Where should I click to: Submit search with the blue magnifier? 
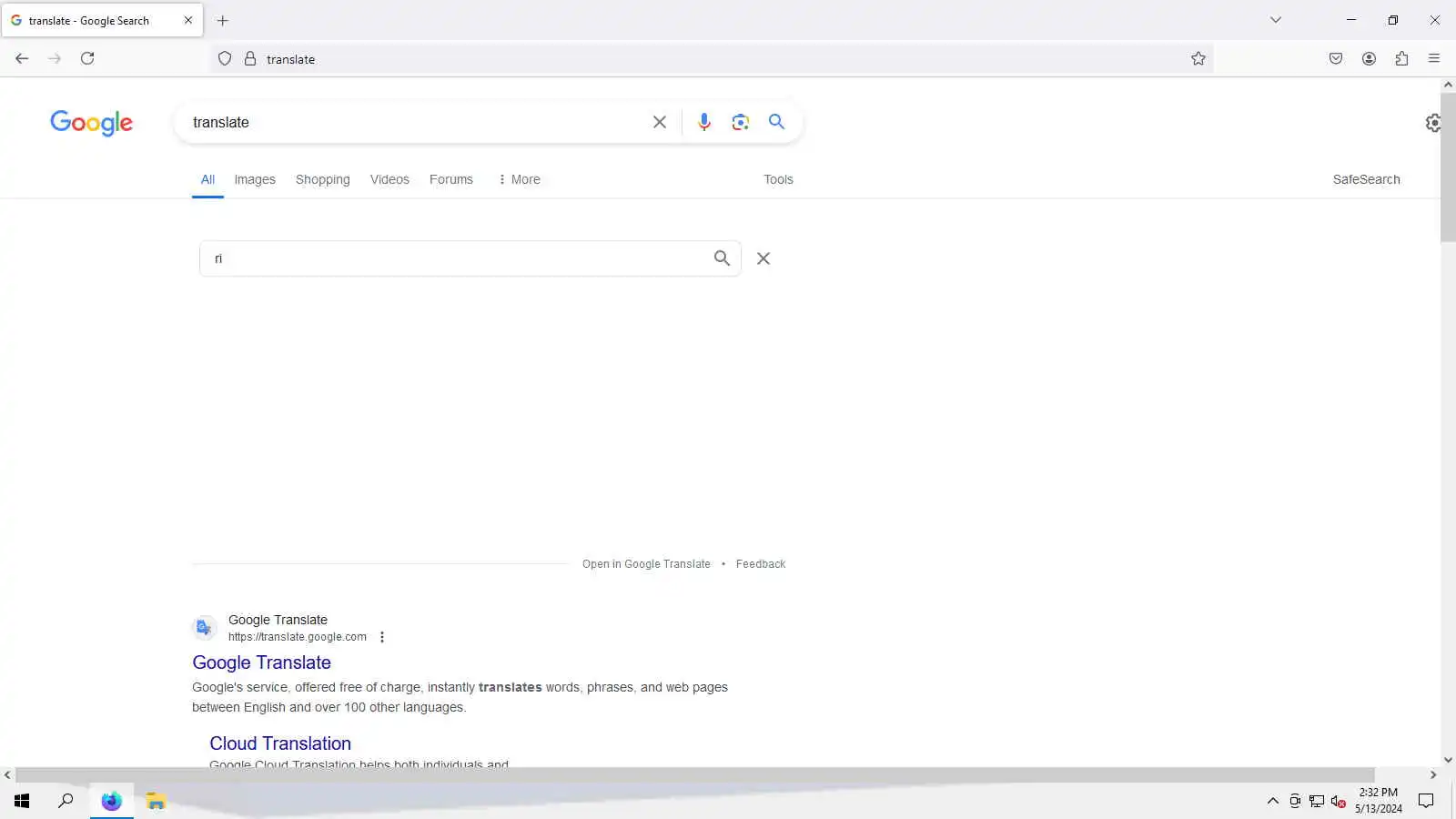pyautogui.click(x=776, y=122)
